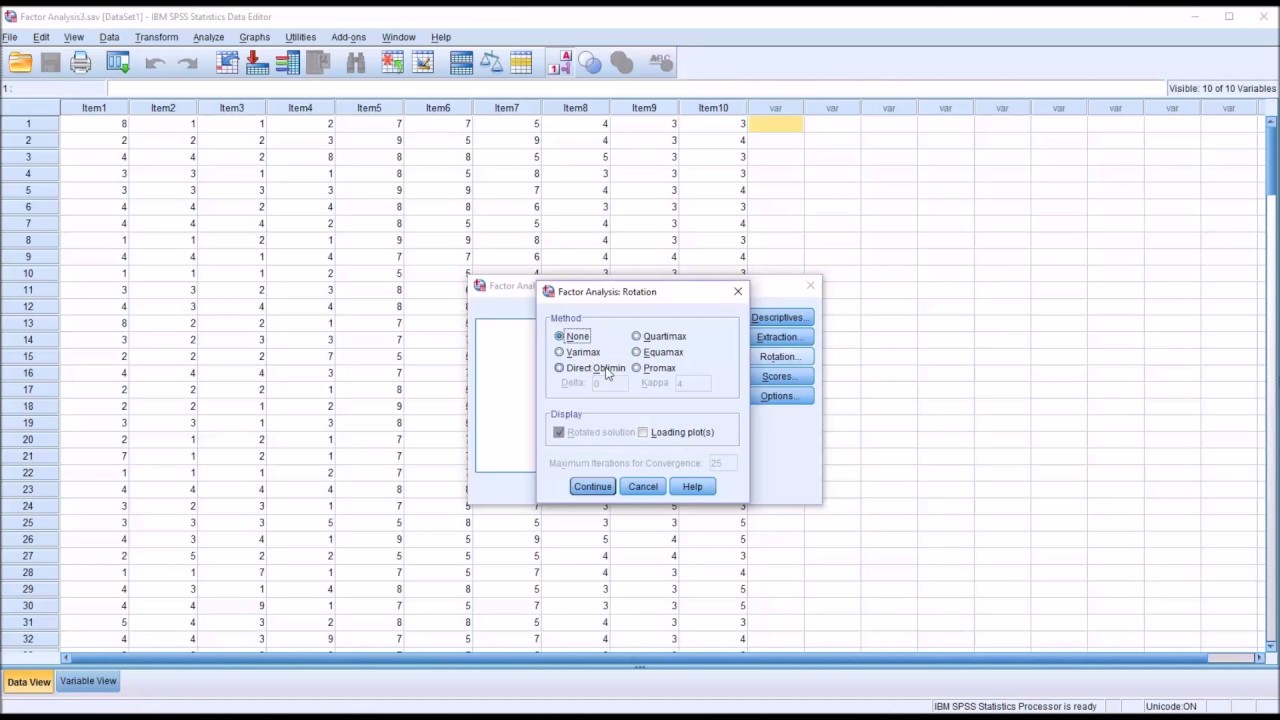Select the Item5 column header

369,108
